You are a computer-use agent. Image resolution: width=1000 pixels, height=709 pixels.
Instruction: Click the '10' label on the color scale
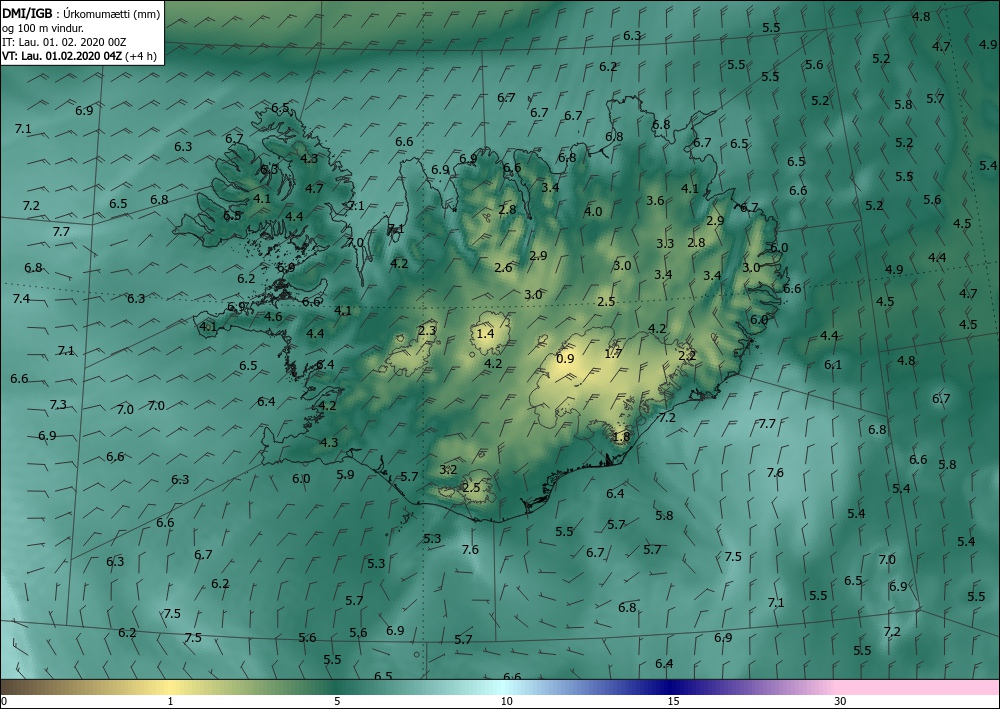tap(506, 701)
